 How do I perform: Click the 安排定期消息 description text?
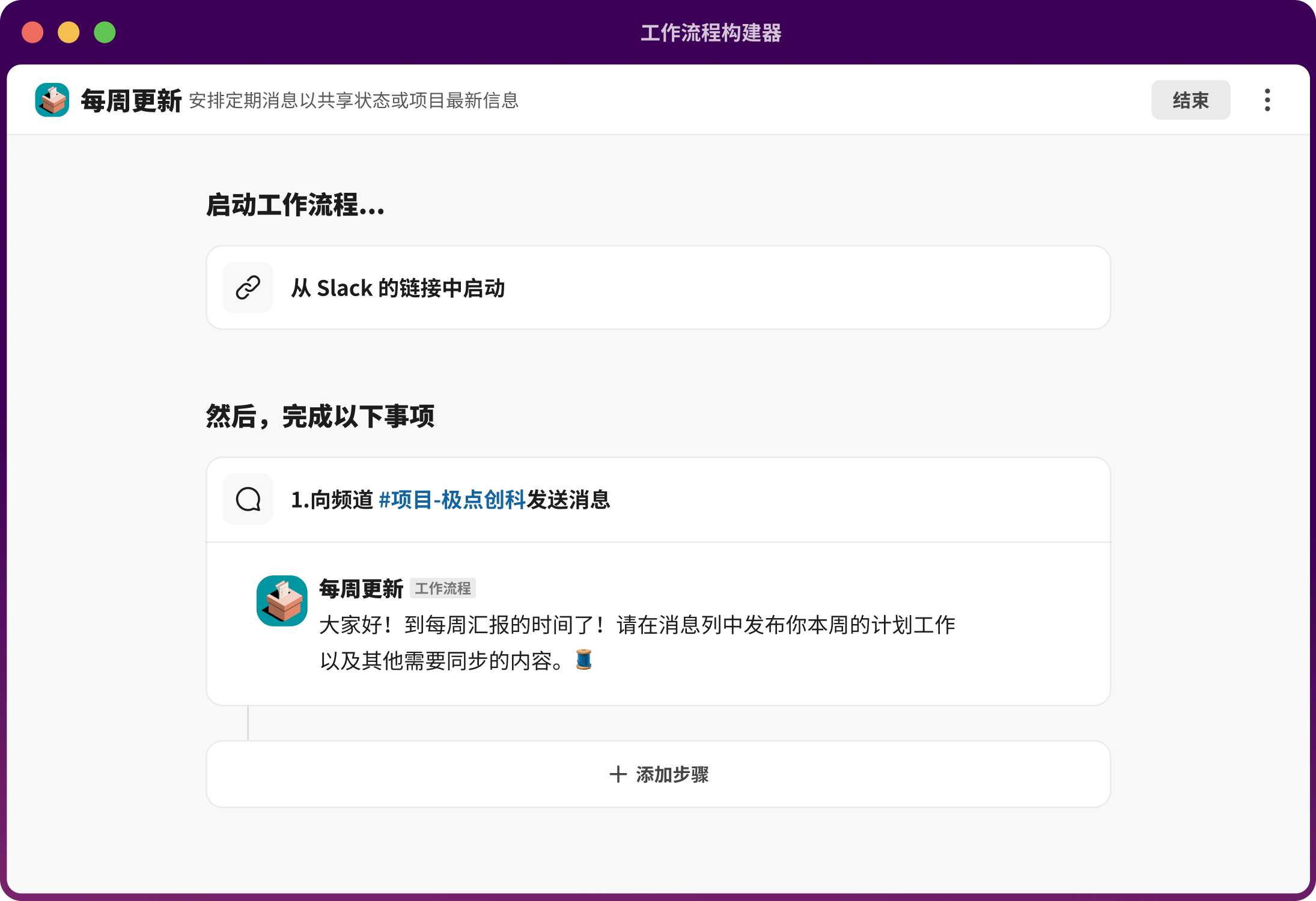tap(355, 102)
